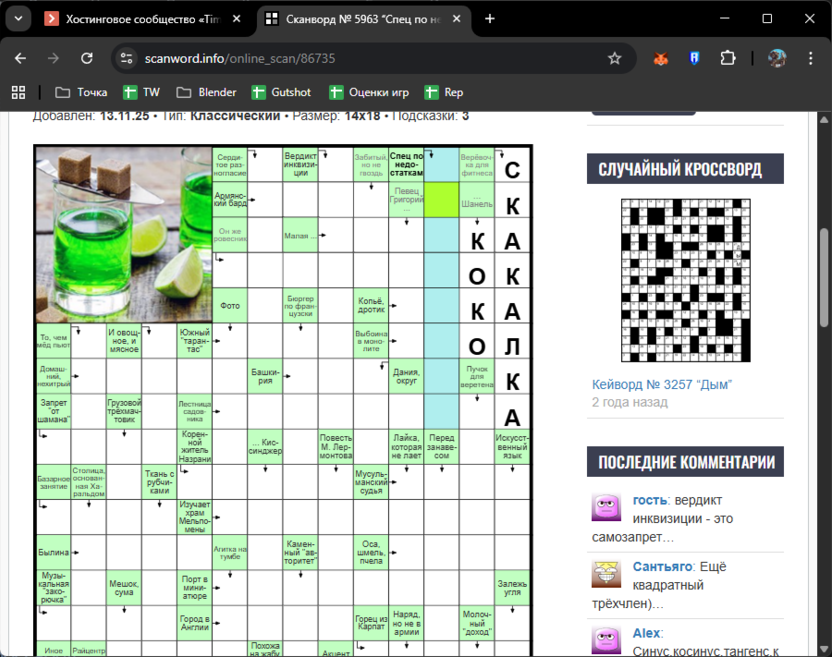Focus the scanword.info address bar

[x=371, y=58]
